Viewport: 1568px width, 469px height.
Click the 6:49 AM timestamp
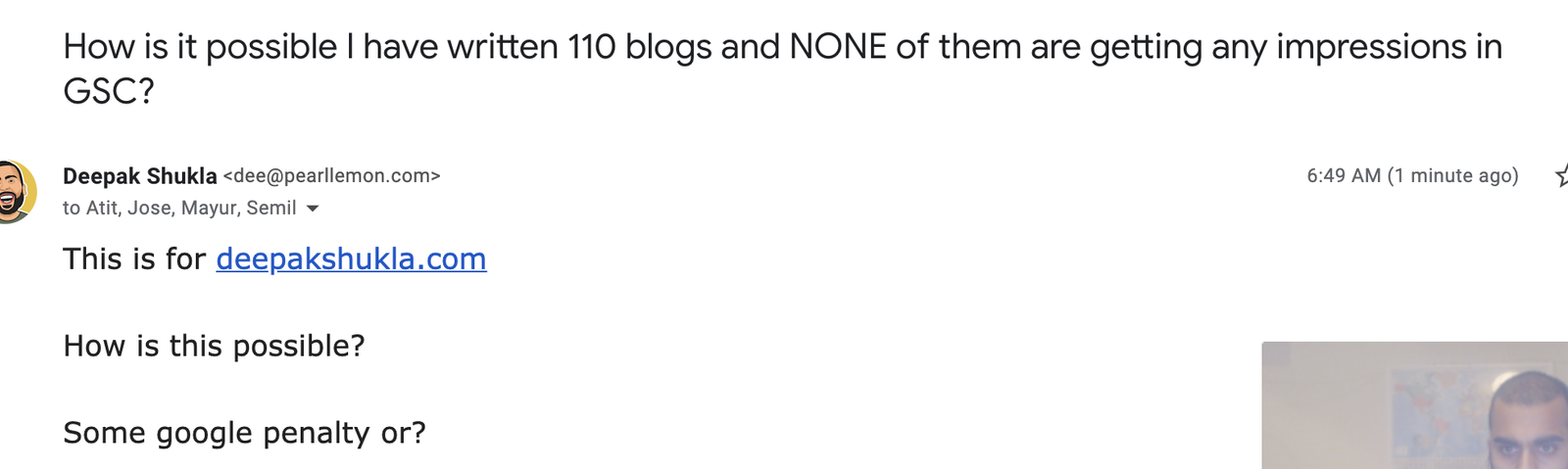1344,176
